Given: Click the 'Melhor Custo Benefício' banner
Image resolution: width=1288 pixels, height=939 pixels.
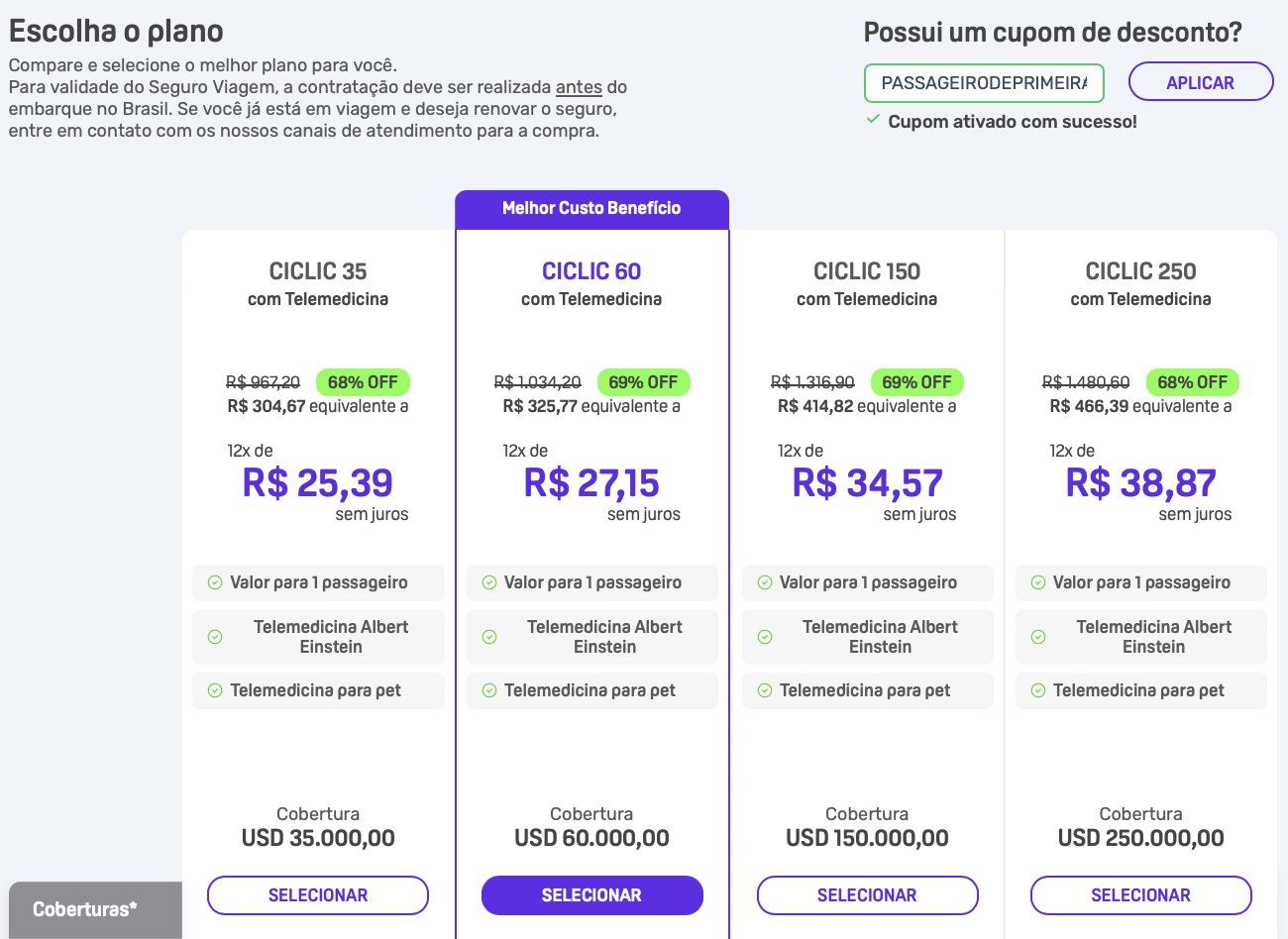Looking at the screenshot, I should click(591, 209).
